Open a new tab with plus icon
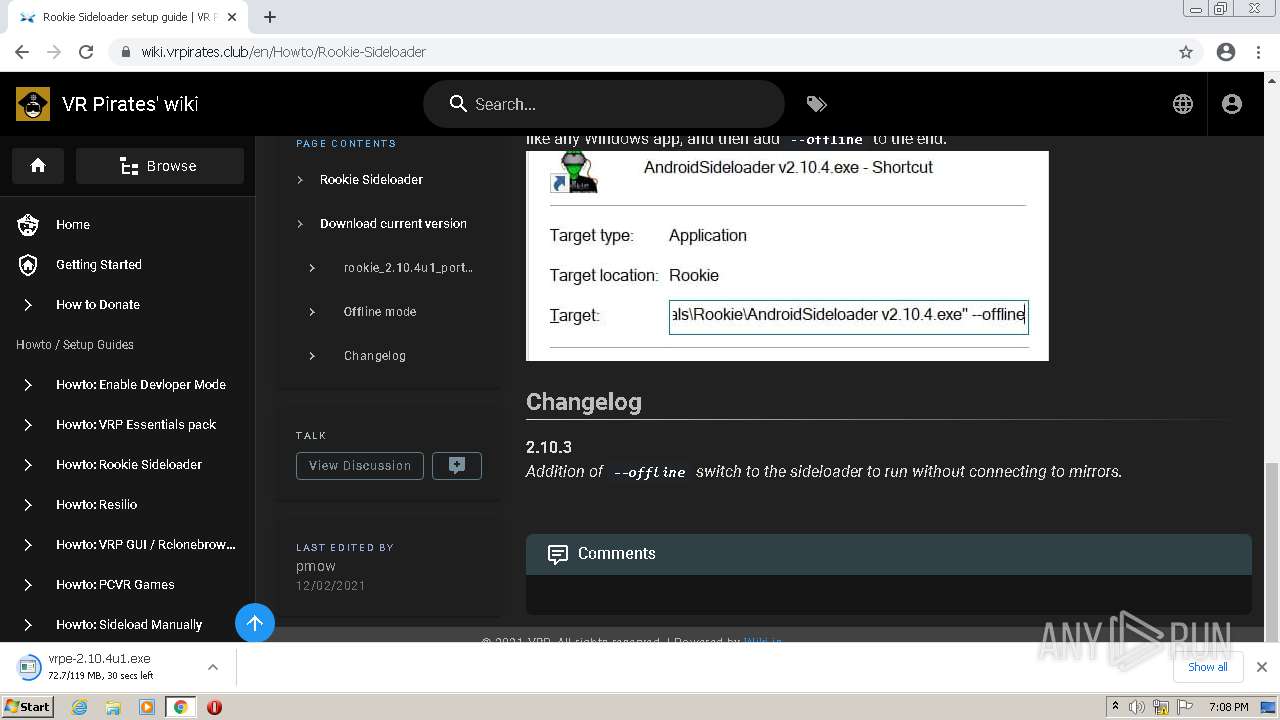1280x720 pixels. point(270,17)
